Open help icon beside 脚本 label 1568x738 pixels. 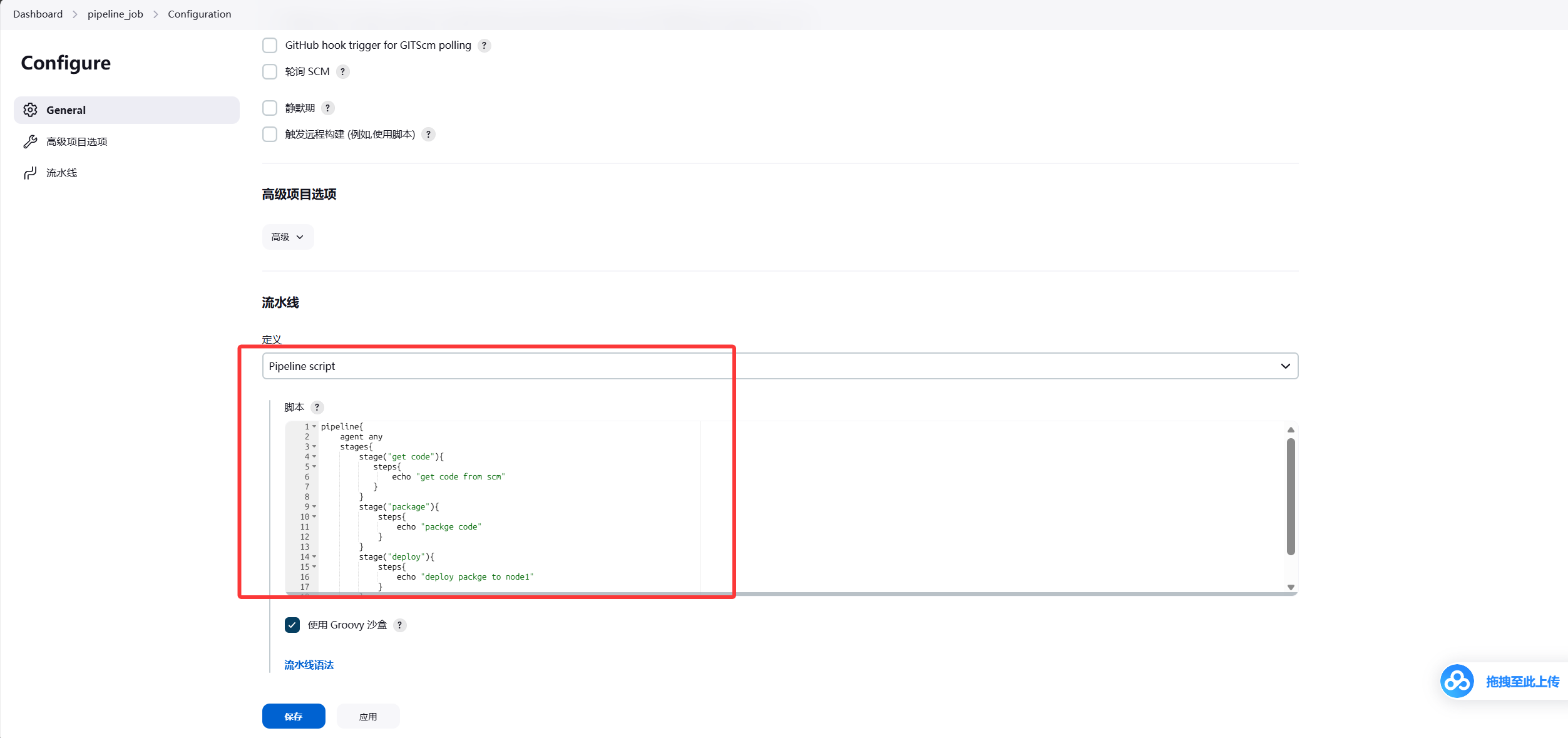317,407
